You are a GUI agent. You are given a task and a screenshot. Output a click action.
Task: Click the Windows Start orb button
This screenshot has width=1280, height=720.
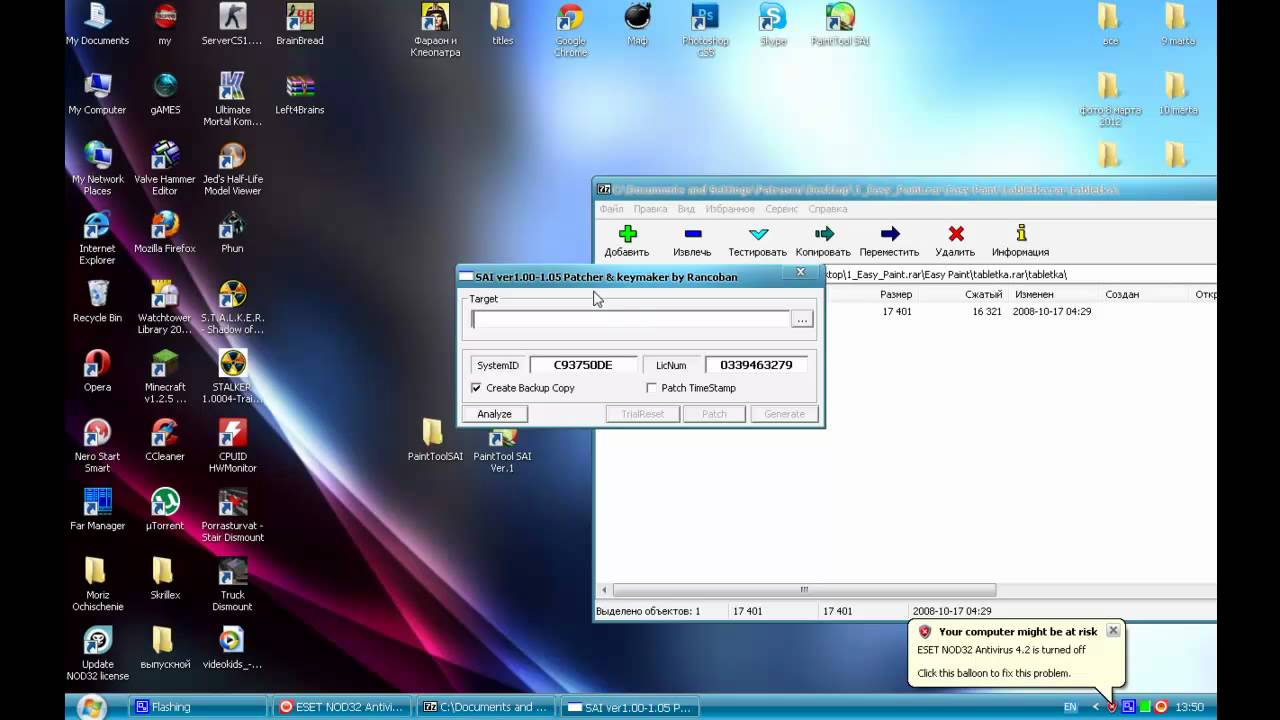click(x=91, y=707)
